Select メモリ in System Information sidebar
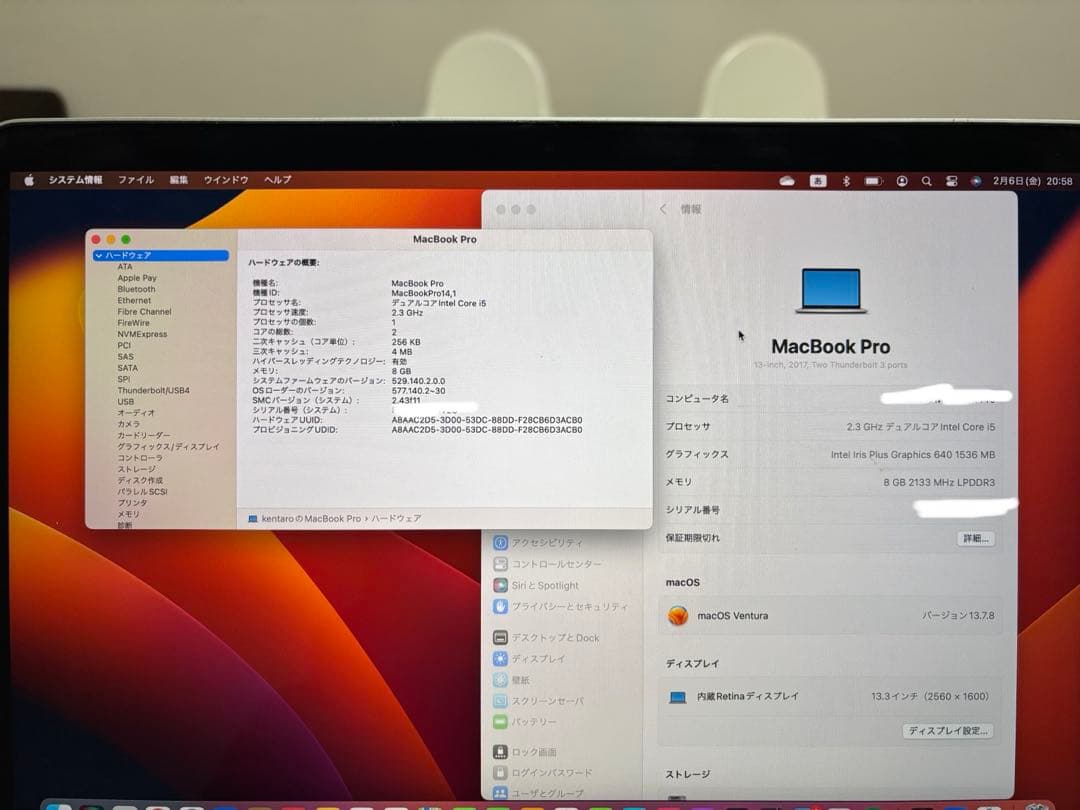The image size is (1080, 810). pos(128,514)
